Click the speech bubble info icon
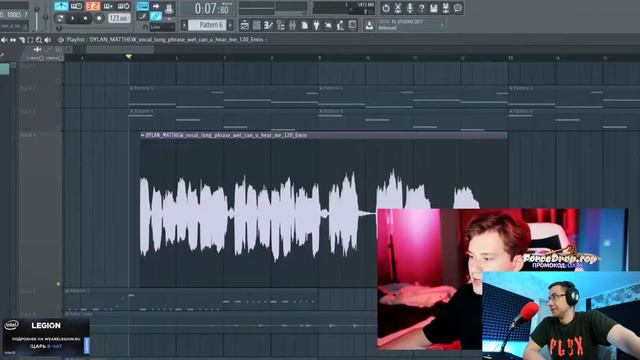This screenshot has height=360, width=640. click(458, 8)
